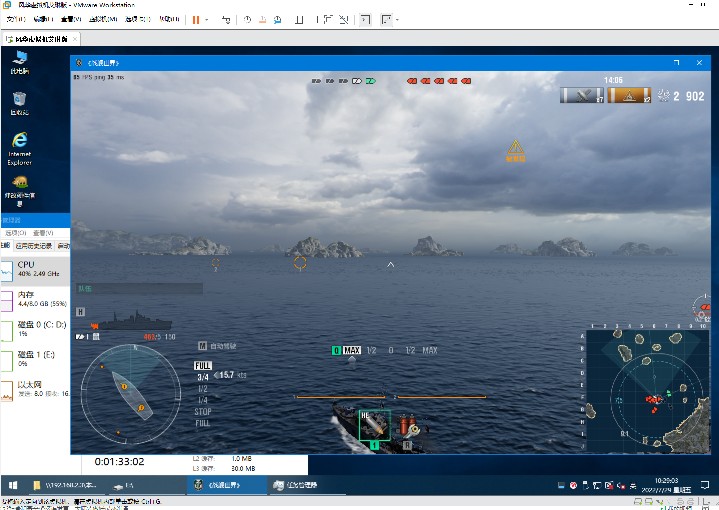Click the ship compass heading indicator

tap(131, 394)
